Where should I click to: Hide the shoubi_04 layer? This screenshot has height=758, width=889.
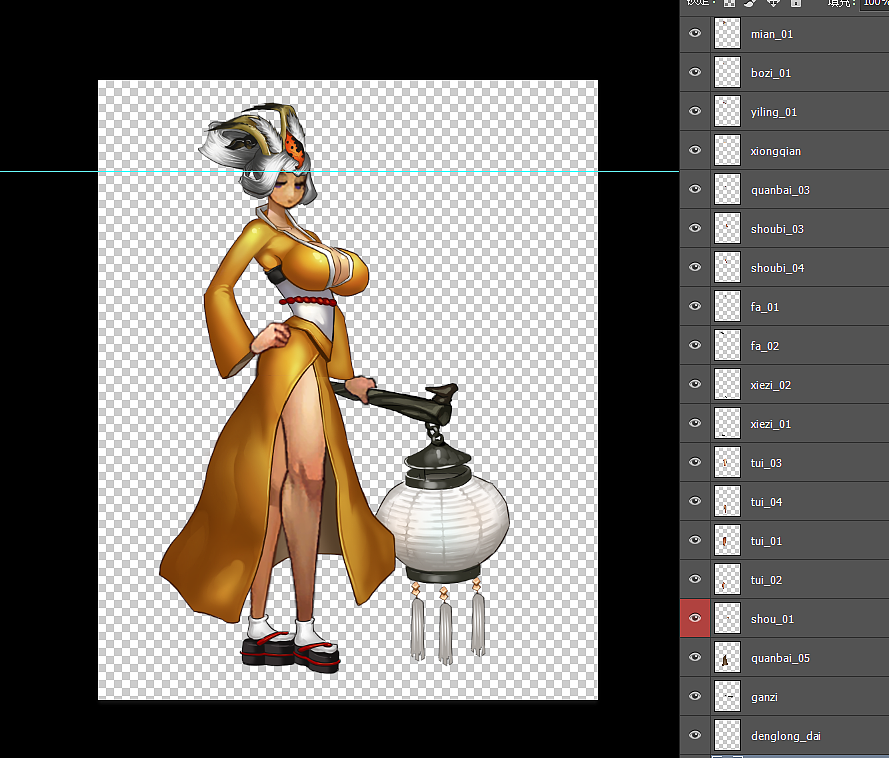(x=695, y=267)
